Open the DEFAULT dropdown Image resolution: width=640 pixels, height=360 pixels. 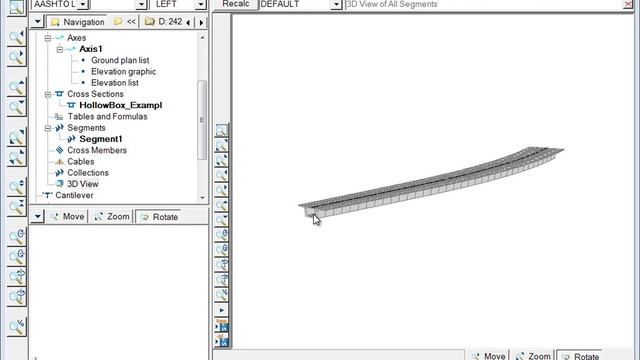coord(336,4)
